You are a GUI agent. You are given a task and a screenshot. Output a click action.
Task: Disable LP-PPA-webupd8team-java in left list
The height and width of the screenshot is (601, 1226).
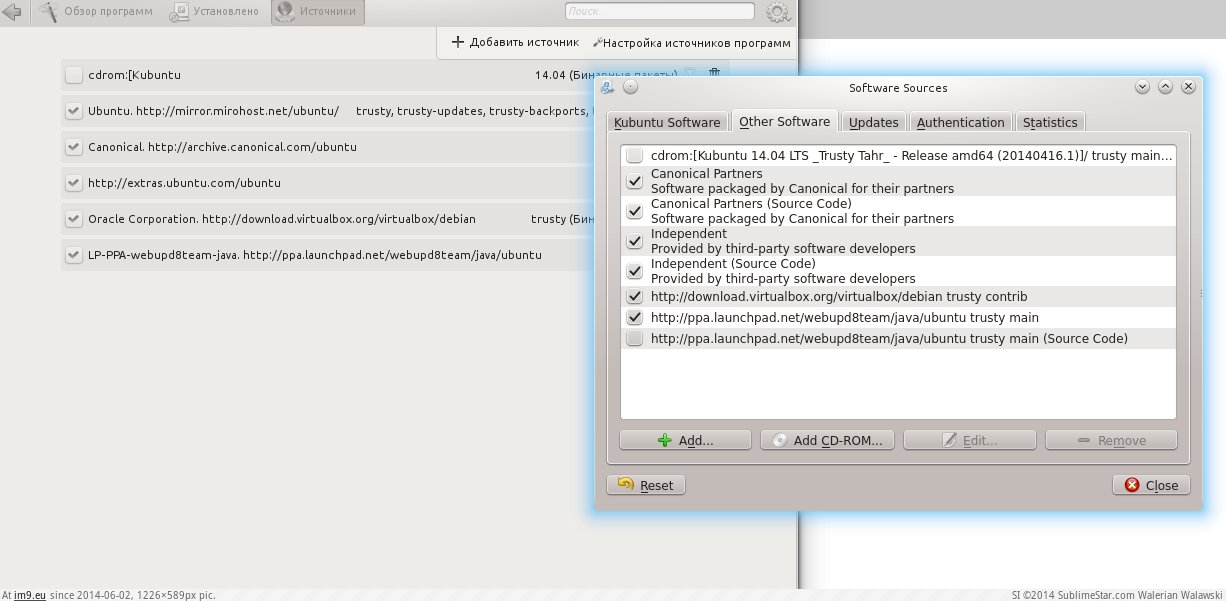(73, 255)
